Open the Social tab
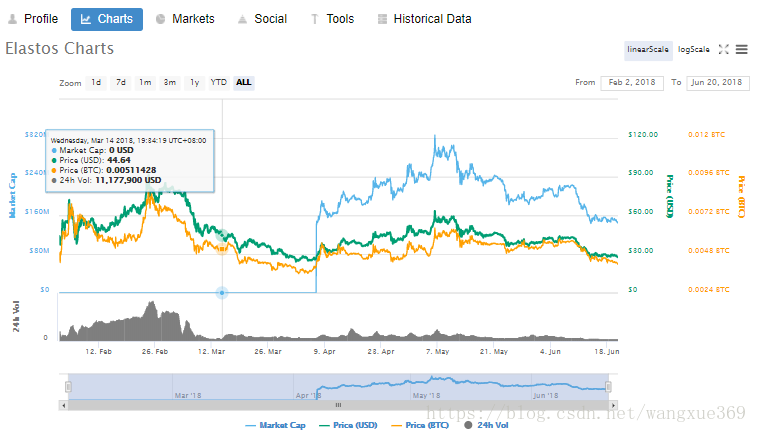The width and height of the screenshot is (757, 433). (x=263, y=19)
